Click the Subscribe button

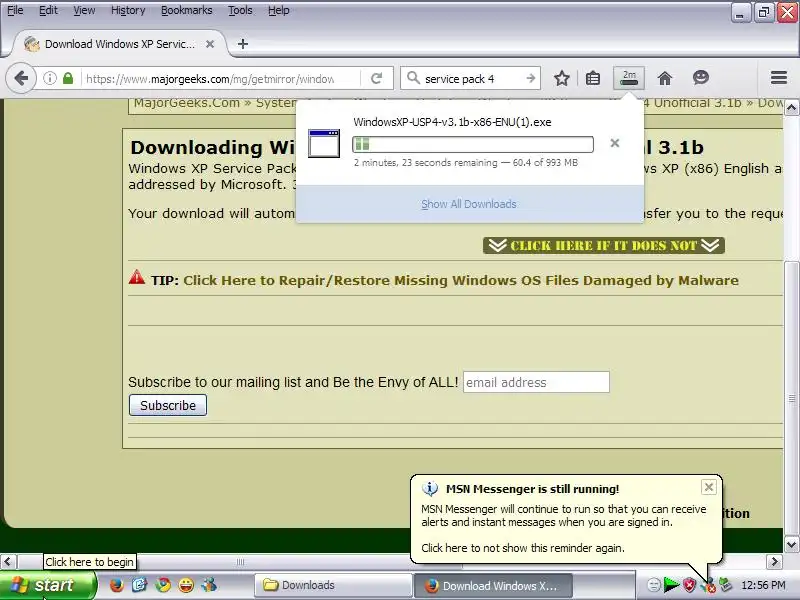(x=168, y=405)
